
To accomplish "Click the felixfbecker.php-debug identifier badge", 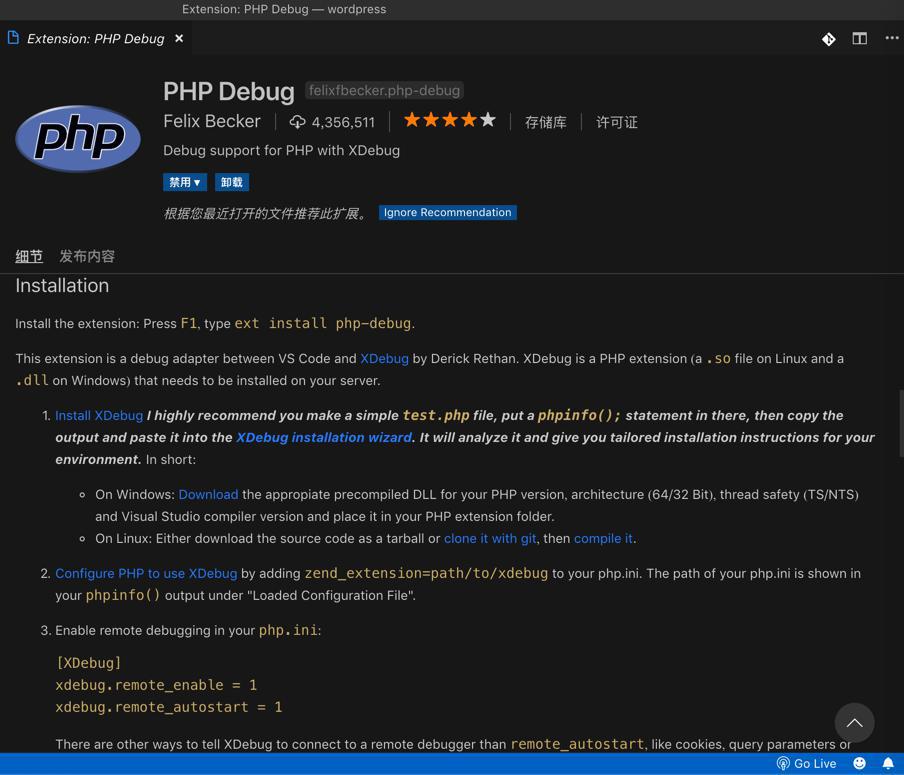I will tap(385, 91).
